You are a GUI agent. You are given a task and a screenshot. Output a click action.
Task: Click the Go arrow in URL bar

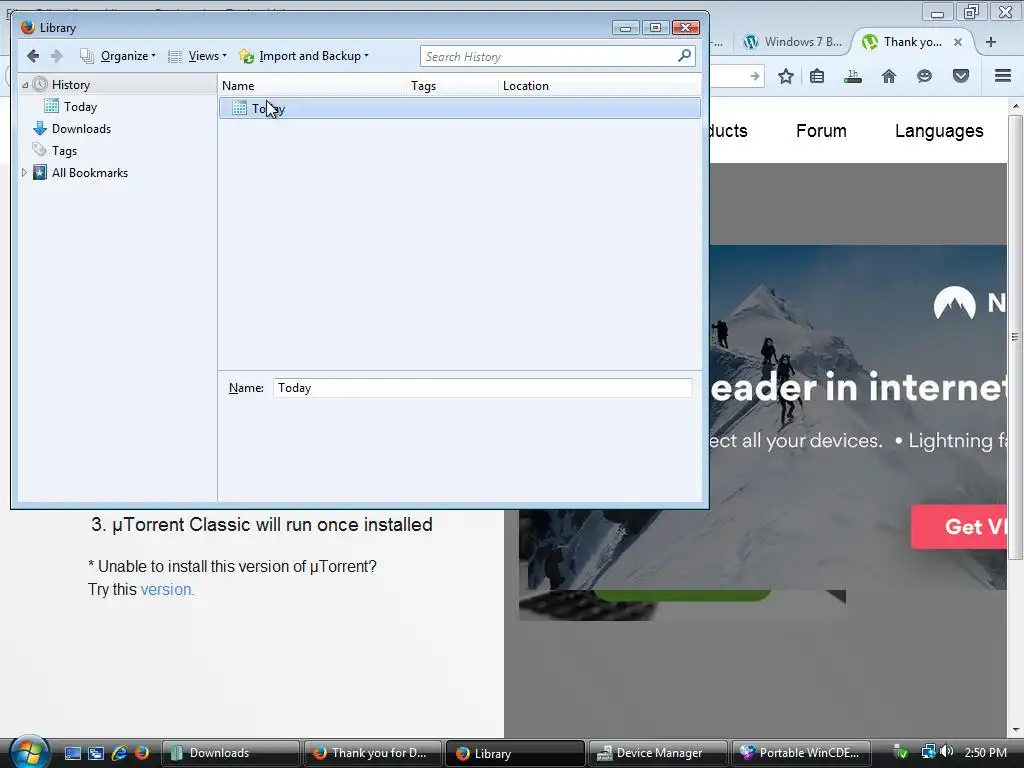754,76
